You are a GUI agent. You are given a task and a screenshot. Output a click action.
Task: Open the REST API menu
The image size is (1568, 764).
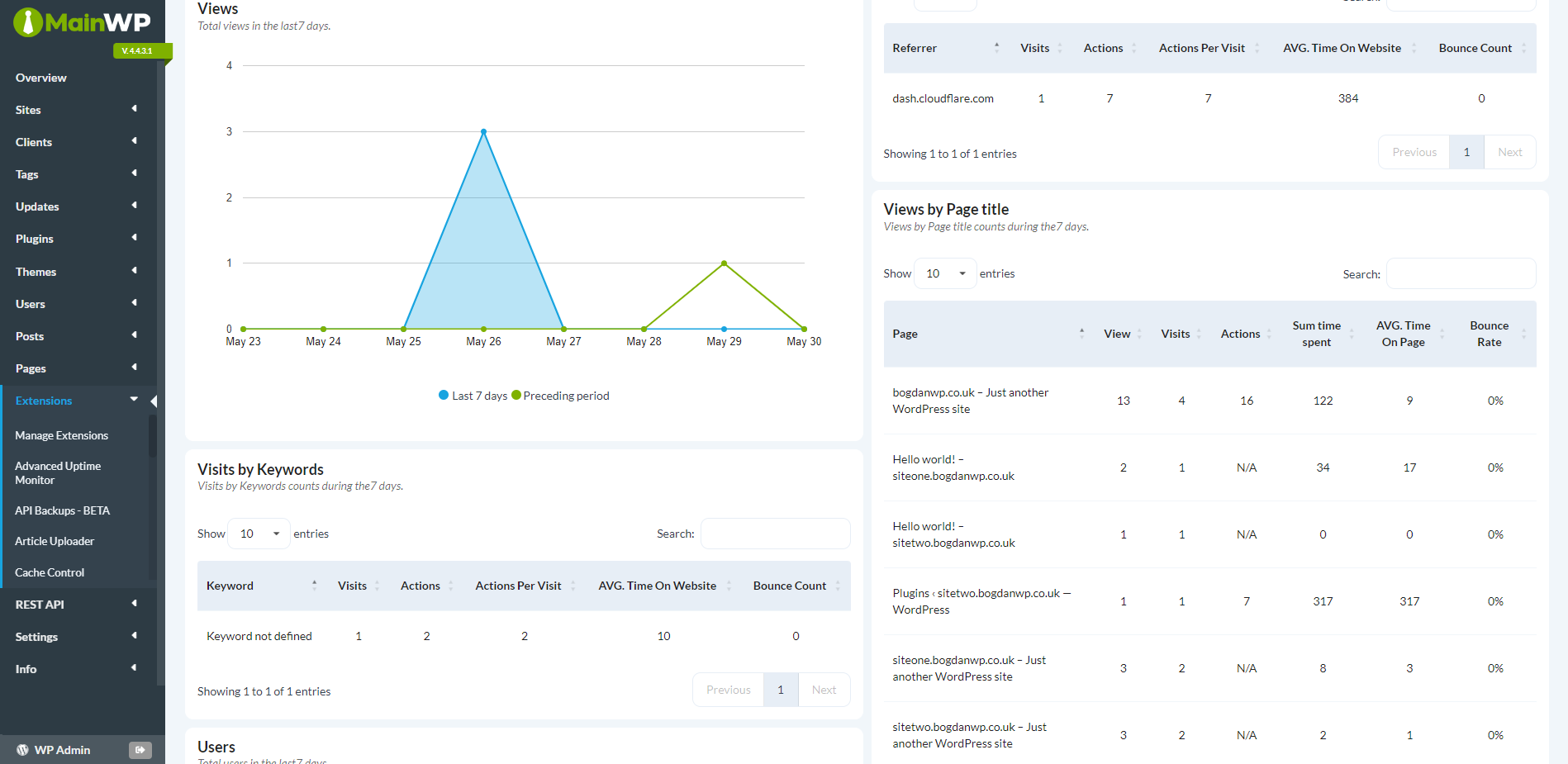78,605
